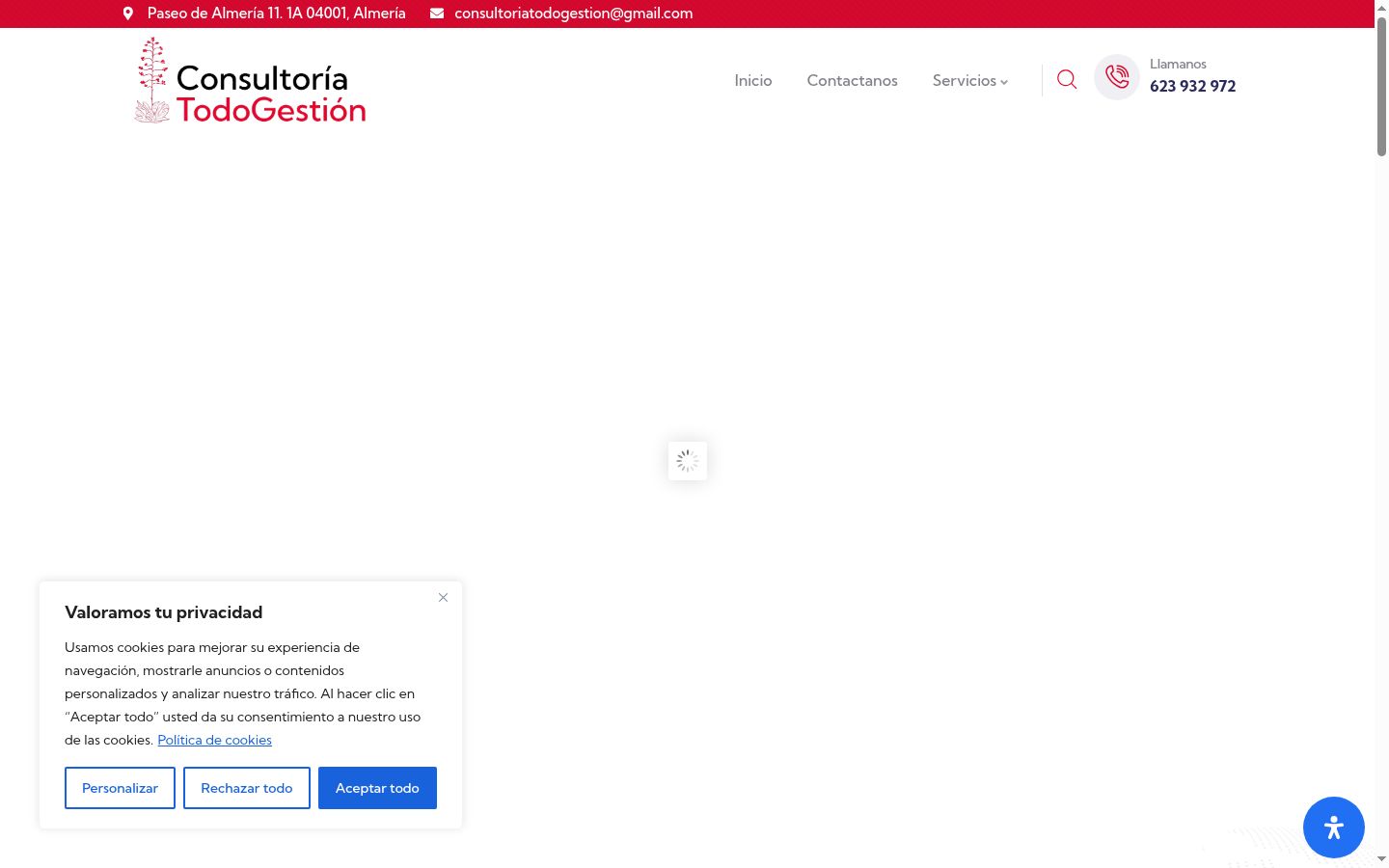Close the cookie privacy banner
This screenshot has height=868, width=1389.
point(443,598)
